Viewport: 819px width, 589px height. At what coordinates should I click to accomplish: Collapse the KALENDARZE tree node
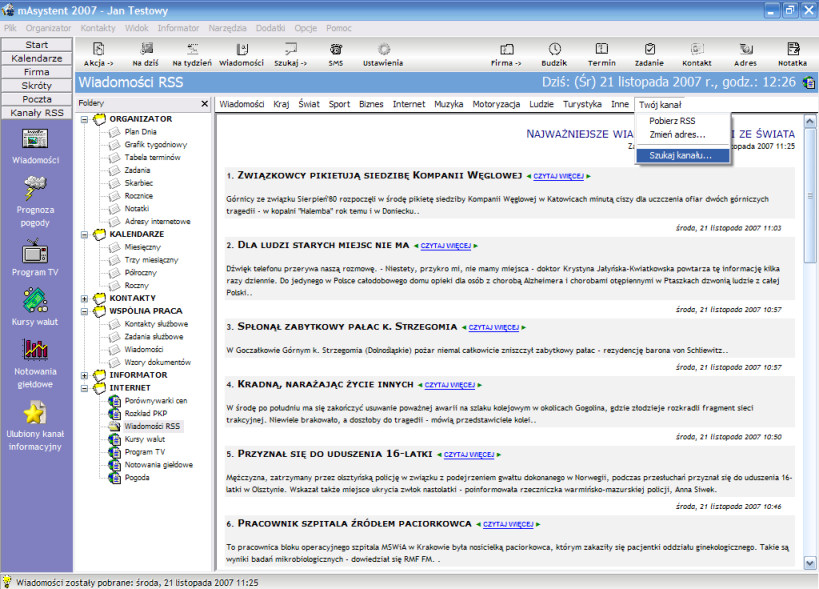click(x=84, y=235)
